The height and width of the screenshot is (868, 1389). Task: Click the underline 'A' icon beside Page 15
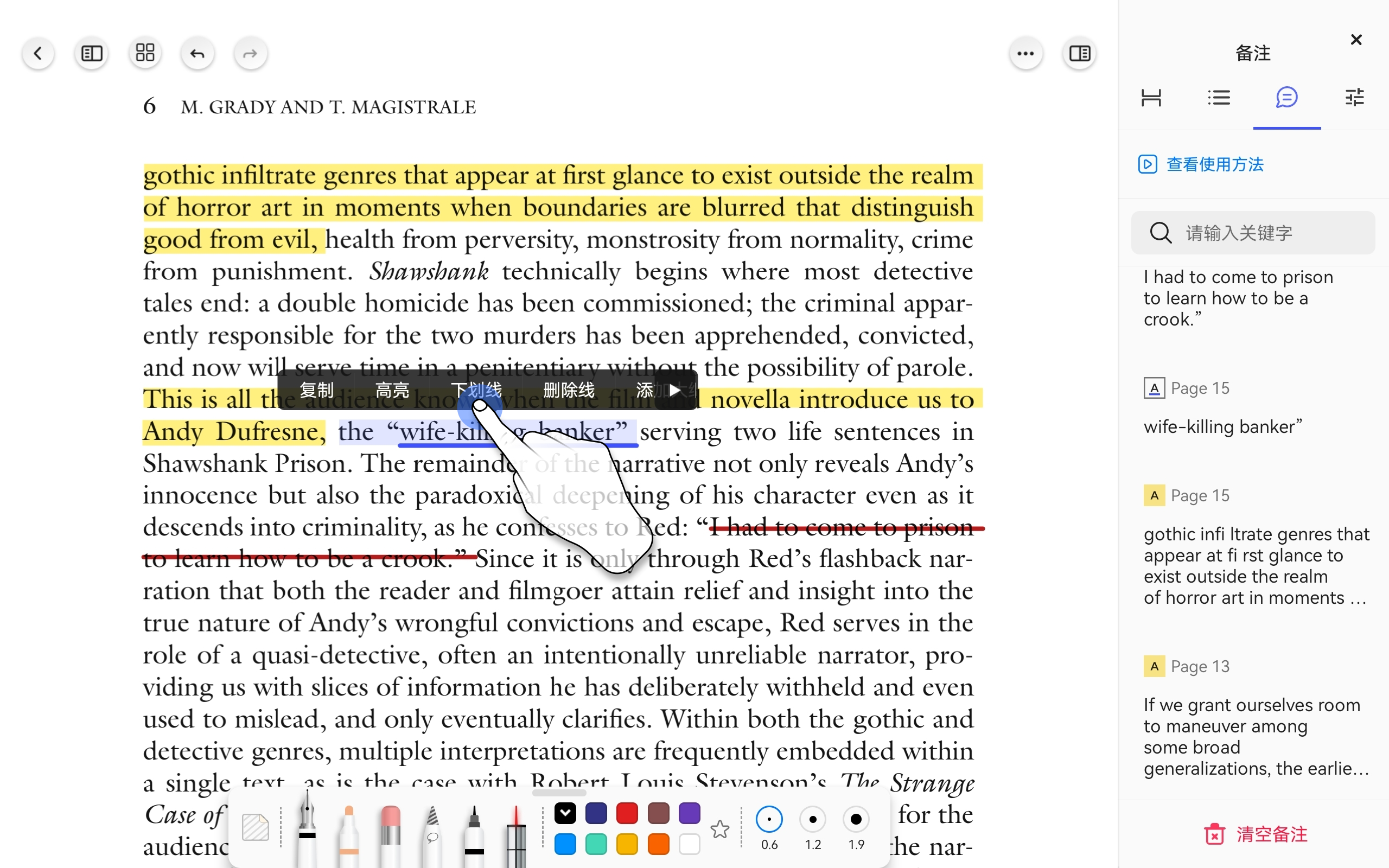[x=1154, y=388]
